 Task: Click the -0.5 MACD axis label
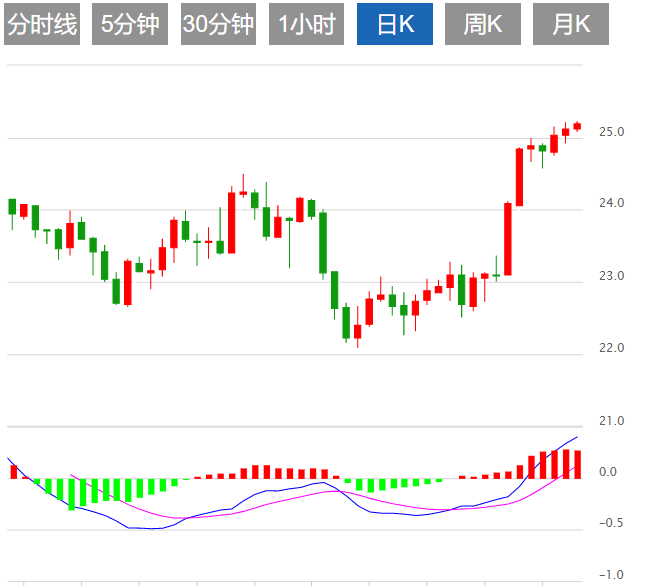(x=609, y=523)
